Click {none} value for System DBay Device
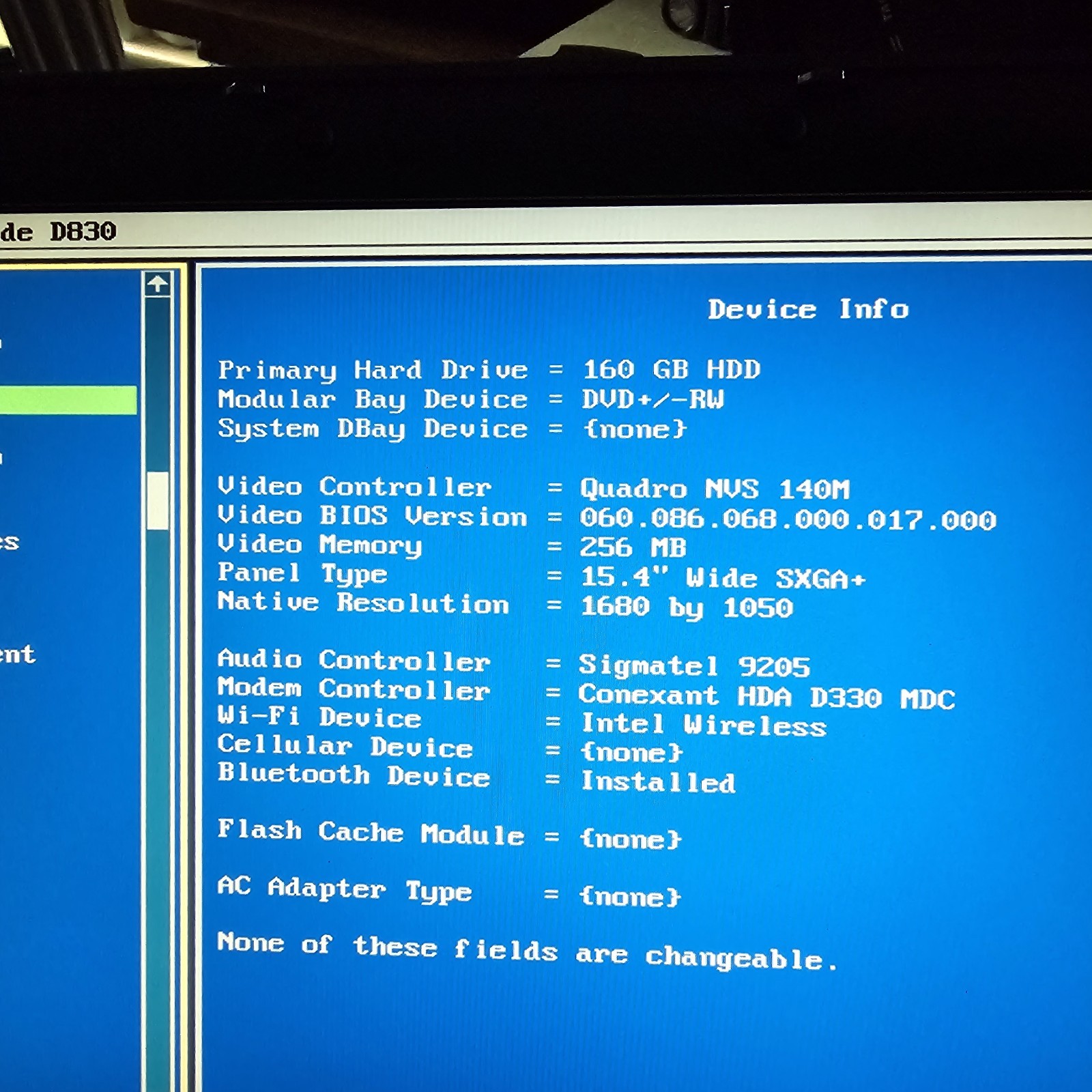1092x1092 pixels. (635, 429)
